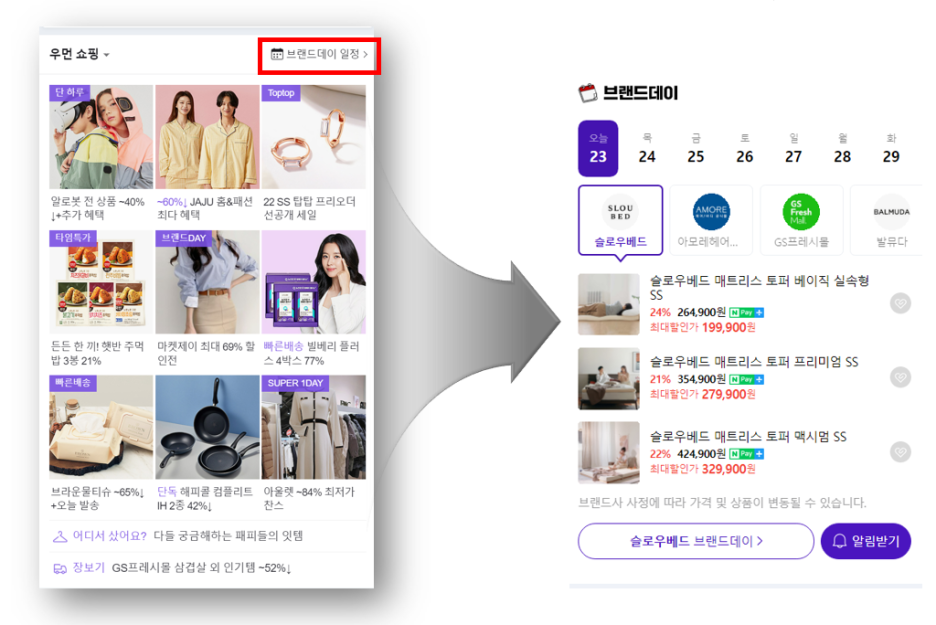Click the 알림받기 notification button

866,541
